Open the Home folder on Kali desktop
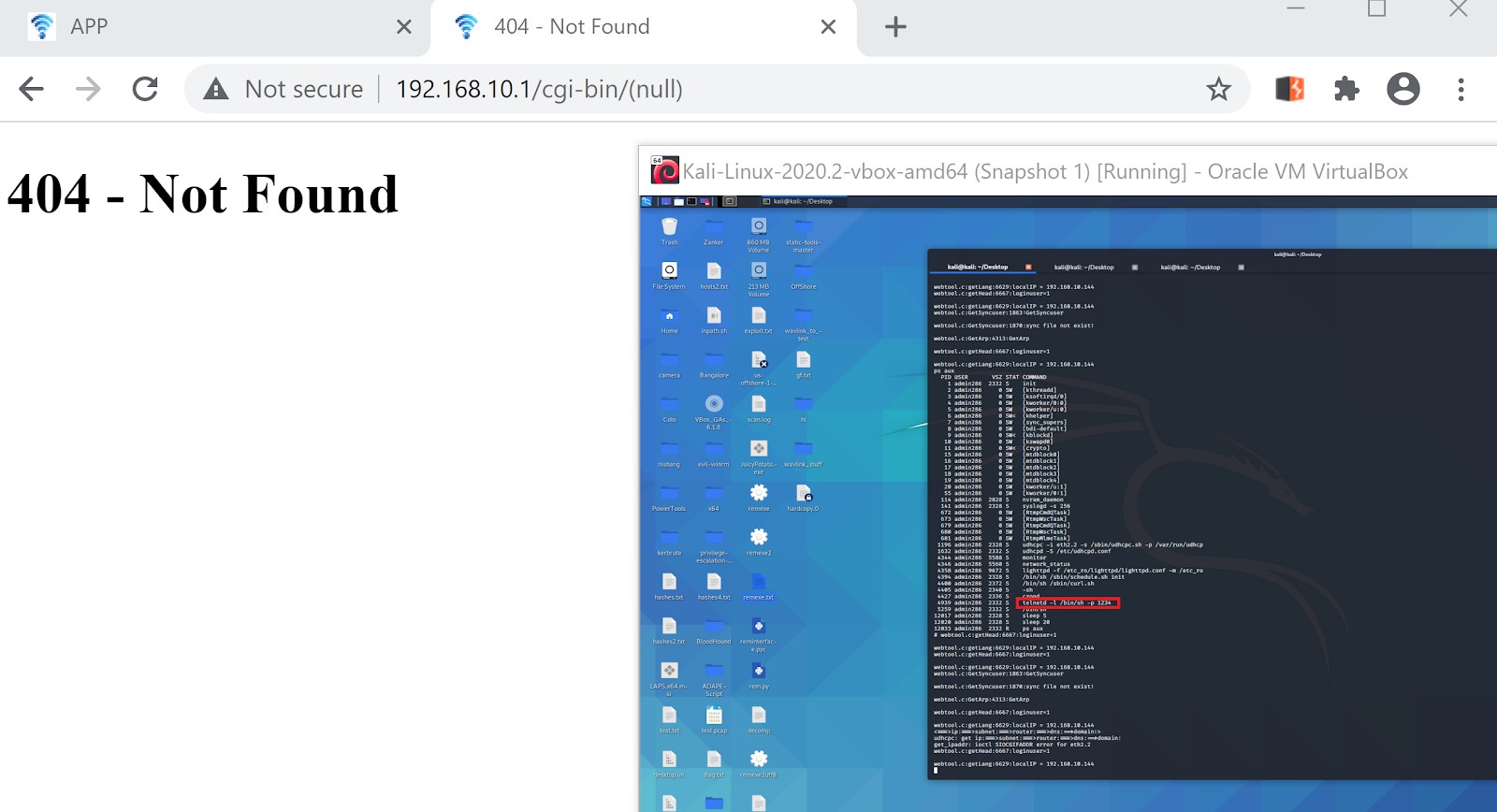This screenshot has width=1497, height=812. [669, 320]
